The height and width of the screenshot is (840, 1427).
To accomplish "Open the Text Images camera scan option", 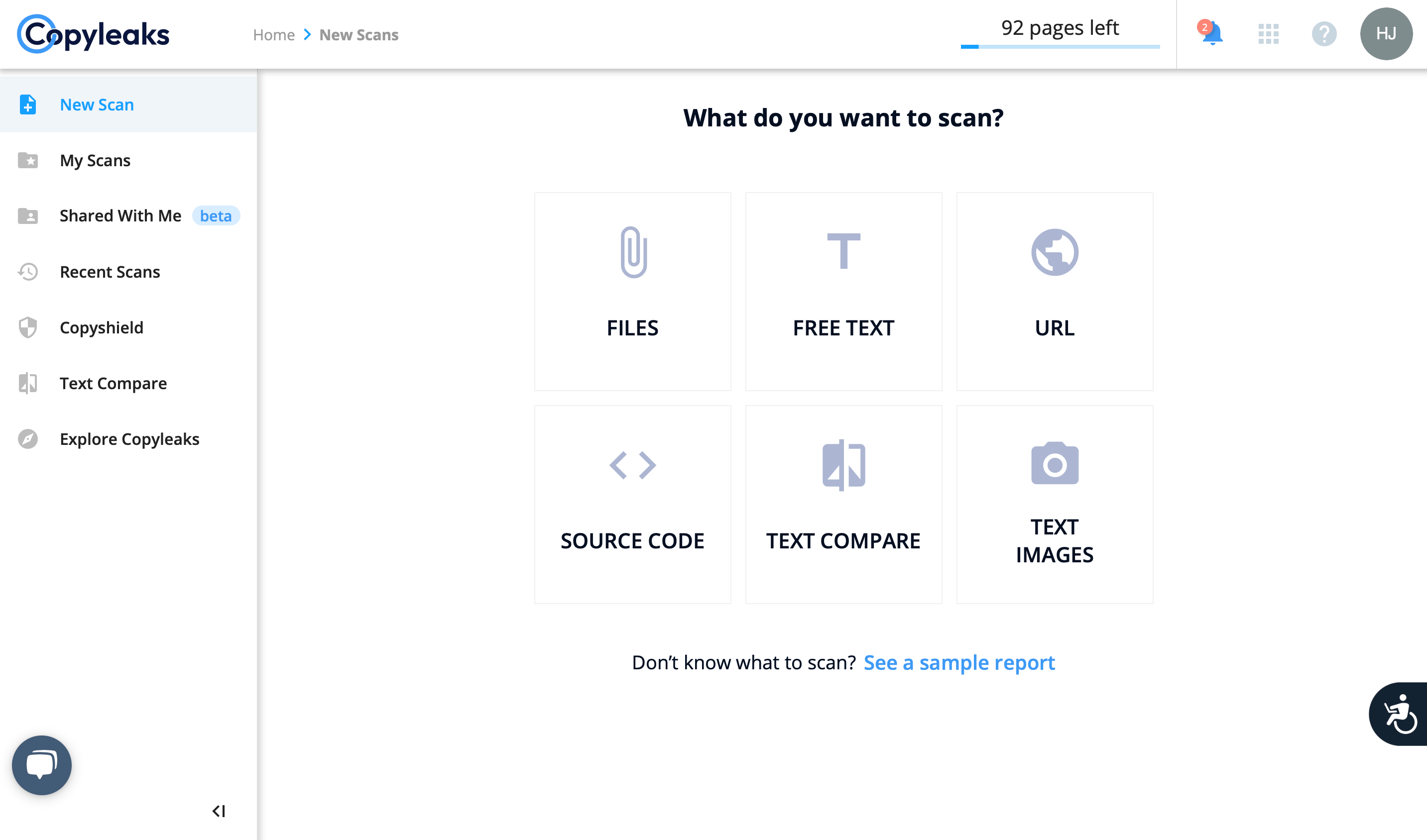I will [1055, 504].
